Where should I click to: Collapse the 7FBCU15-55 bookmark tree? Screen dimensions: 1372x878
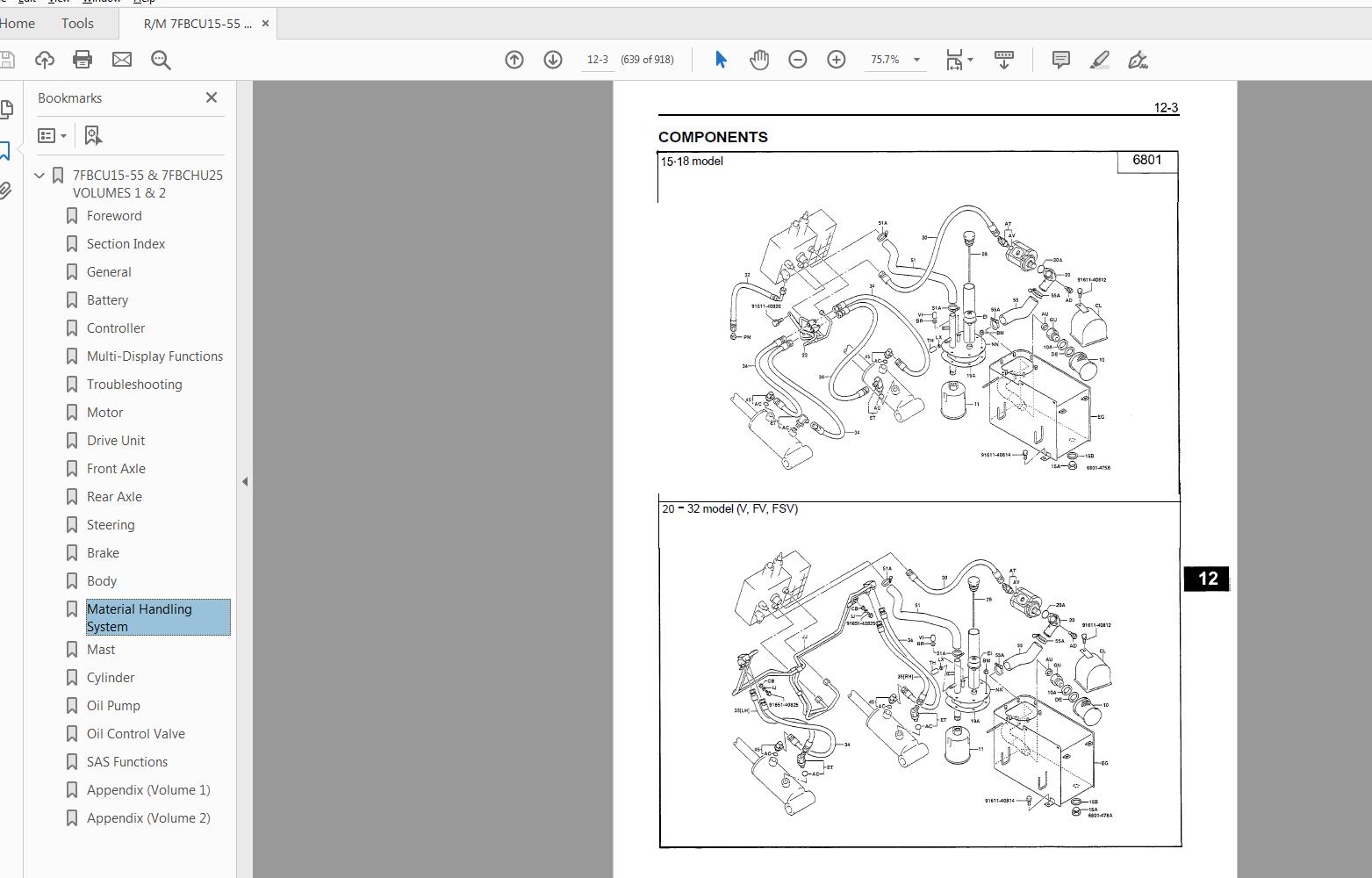pos(39,175)
